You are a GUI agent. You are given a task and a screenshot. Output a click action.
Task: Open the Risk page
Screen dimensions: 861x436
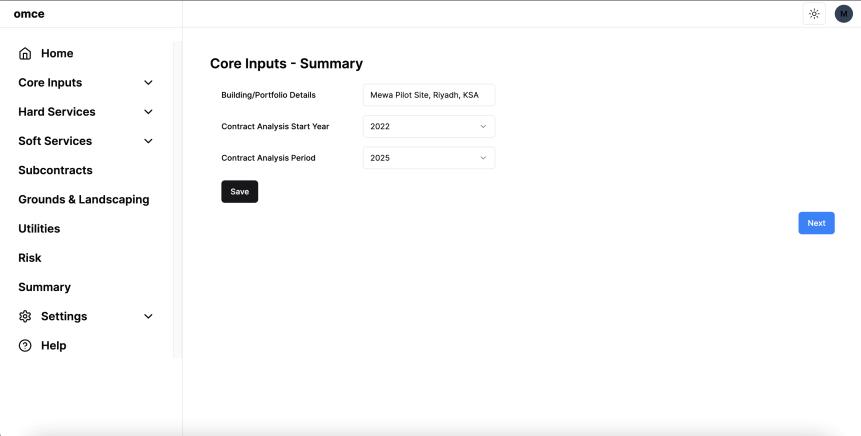click(30, 258)
